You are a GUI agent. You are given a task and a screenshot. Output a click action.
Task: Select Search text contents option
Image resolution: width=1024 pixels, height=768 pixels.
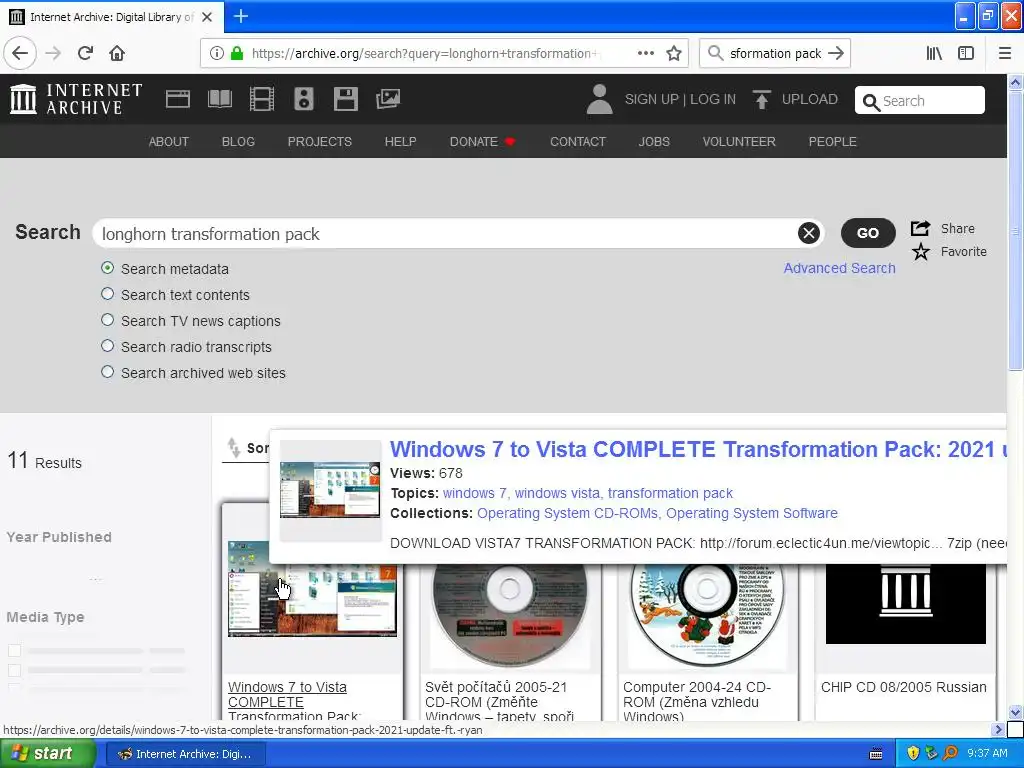108,294
